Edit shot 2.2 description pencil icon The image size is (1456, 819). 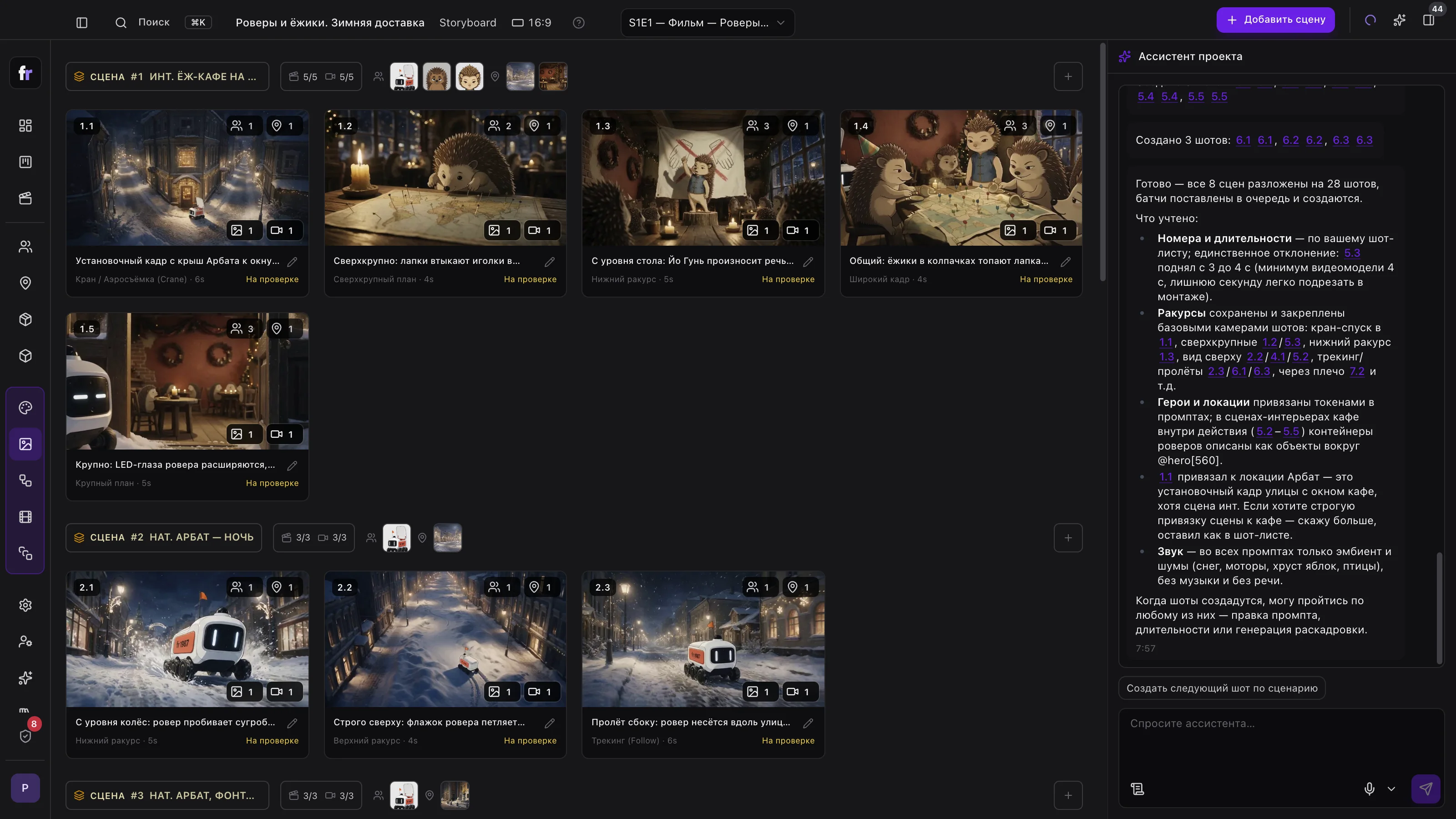[550, 723]
